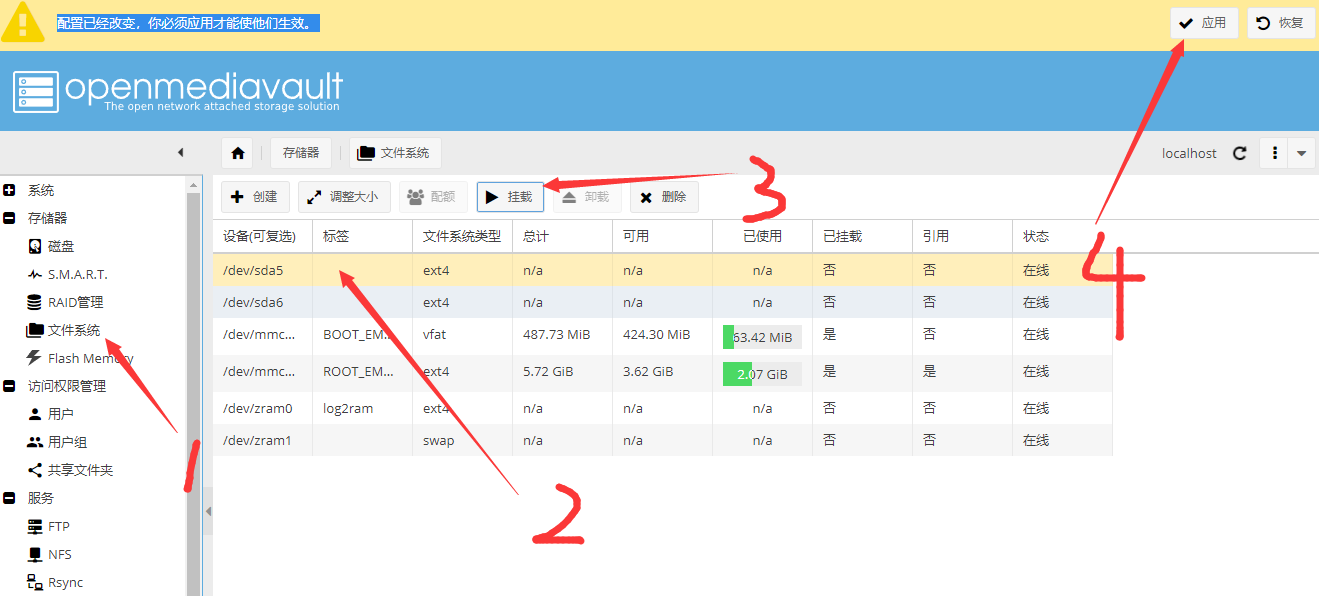1319x596 pixels.
Task: Sort by the 引用 column header
Action: [962, 236]
